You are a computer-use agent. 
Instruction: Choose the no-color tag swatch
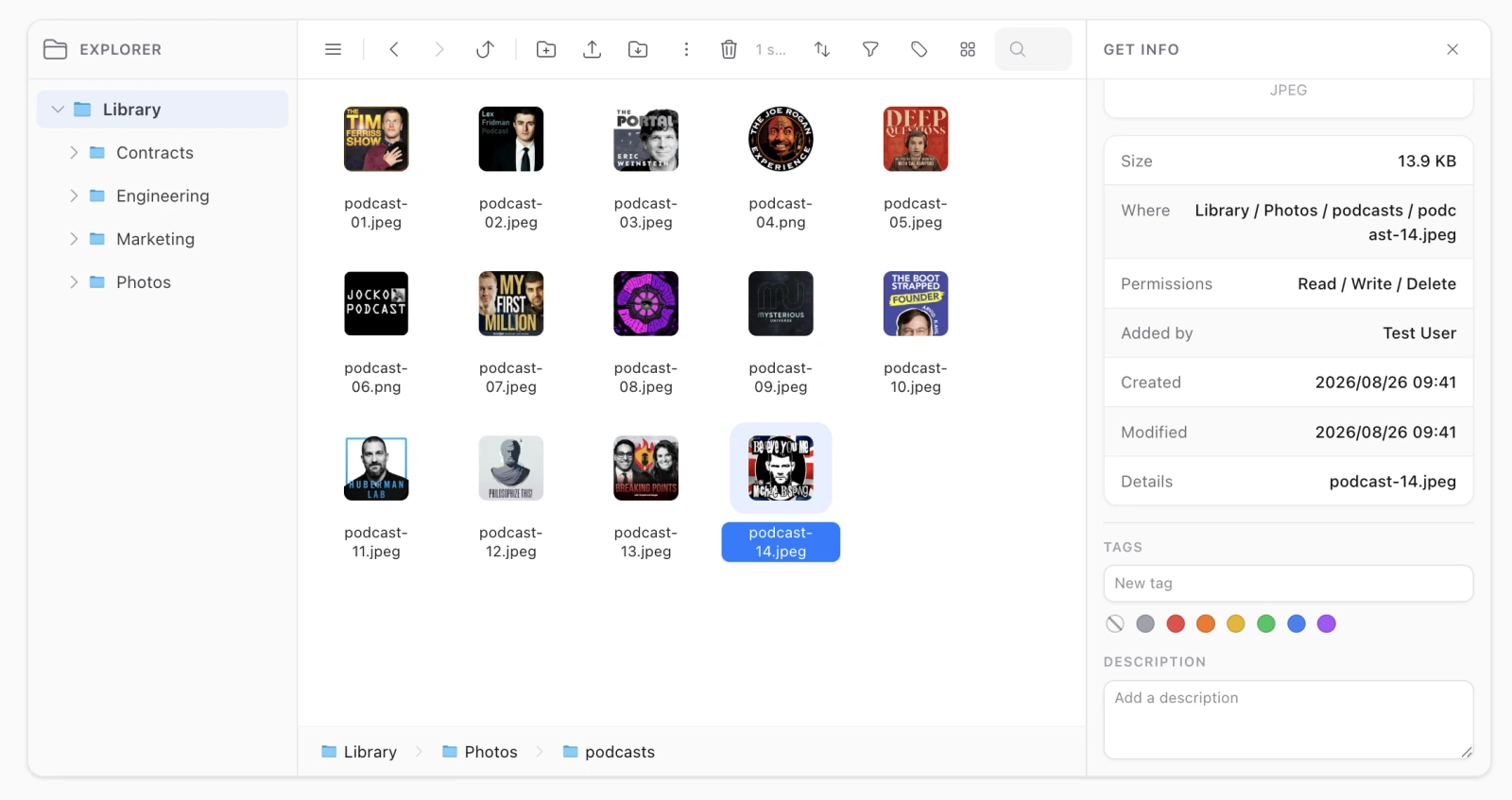point(1115,623)
